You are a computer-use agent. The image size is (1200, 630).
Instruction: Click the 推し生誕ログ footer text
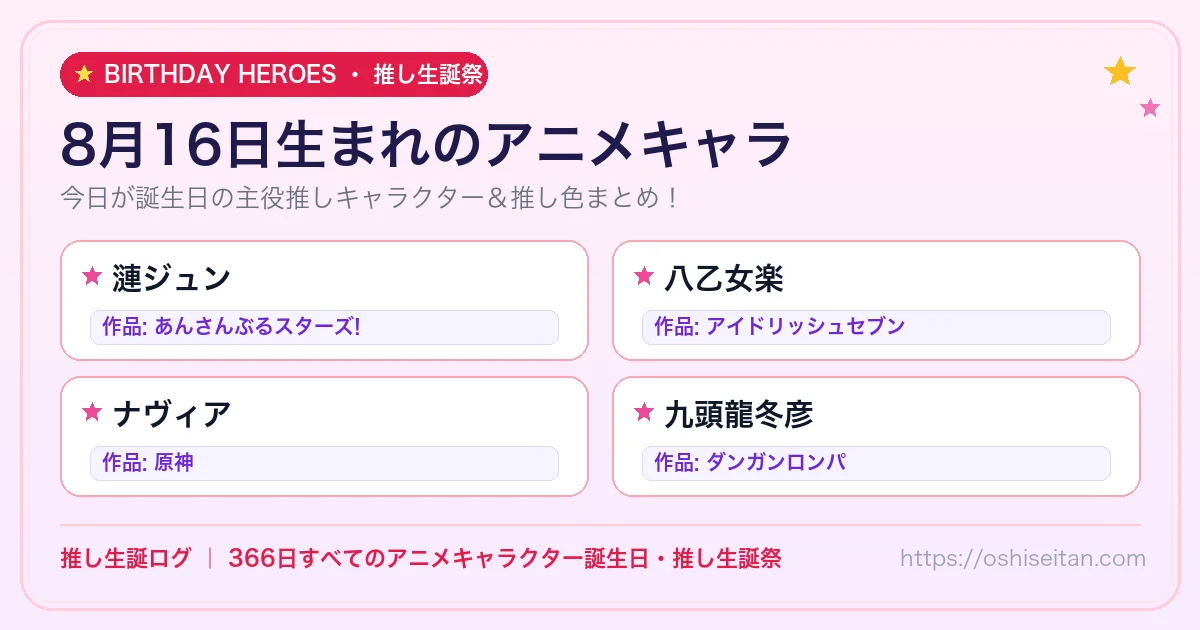point(125,558)
